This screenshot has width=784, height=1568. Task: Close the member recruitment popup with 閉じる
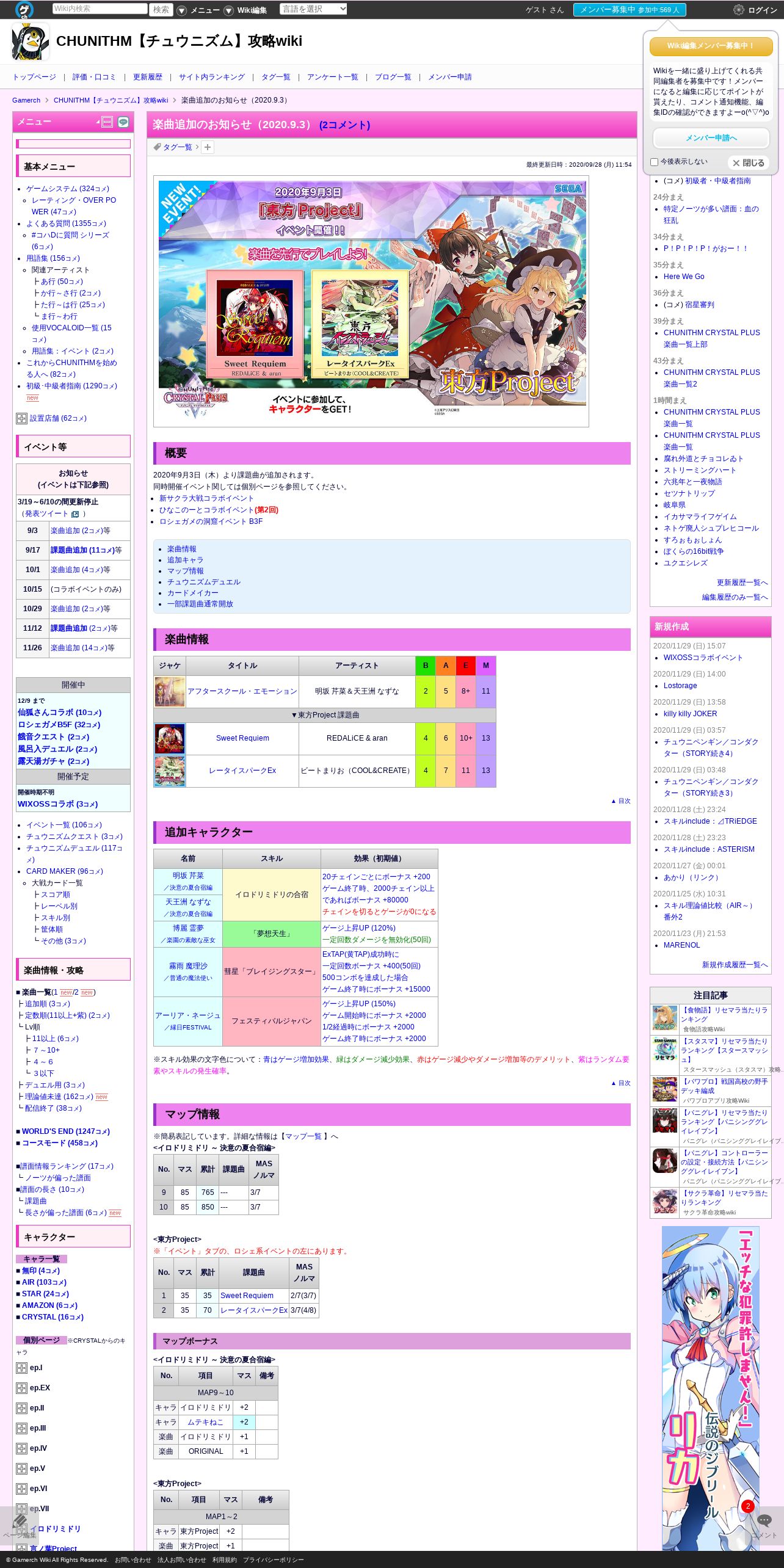[748, 163]
